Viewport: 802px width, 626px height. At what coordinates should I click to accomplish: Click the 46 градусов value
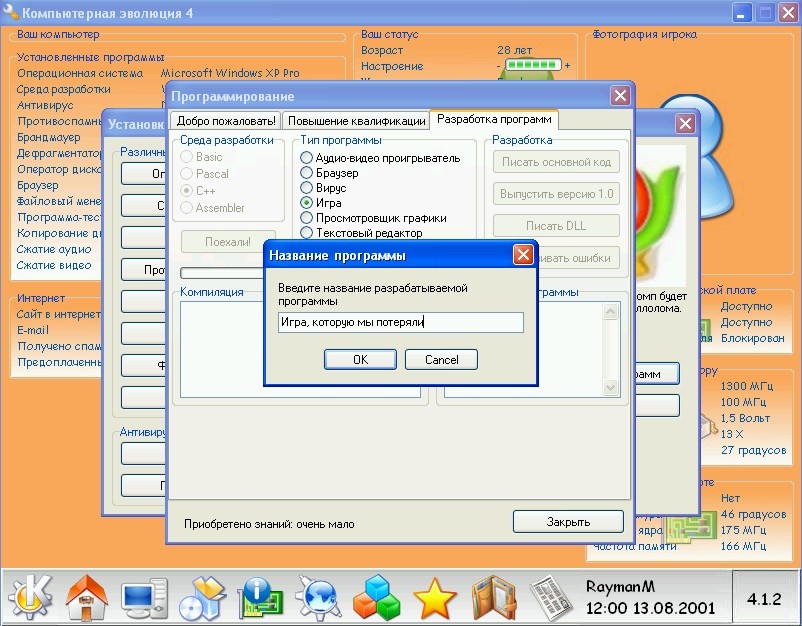click(753, 514)
